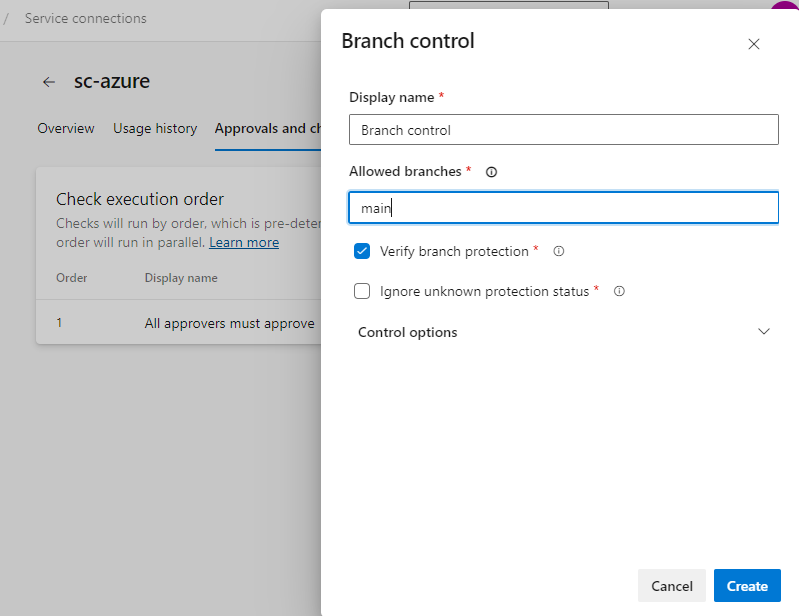Click the Allowed branches info icon
The height and width of the screenshot is (616, 799).
click(x=491, y=172)
